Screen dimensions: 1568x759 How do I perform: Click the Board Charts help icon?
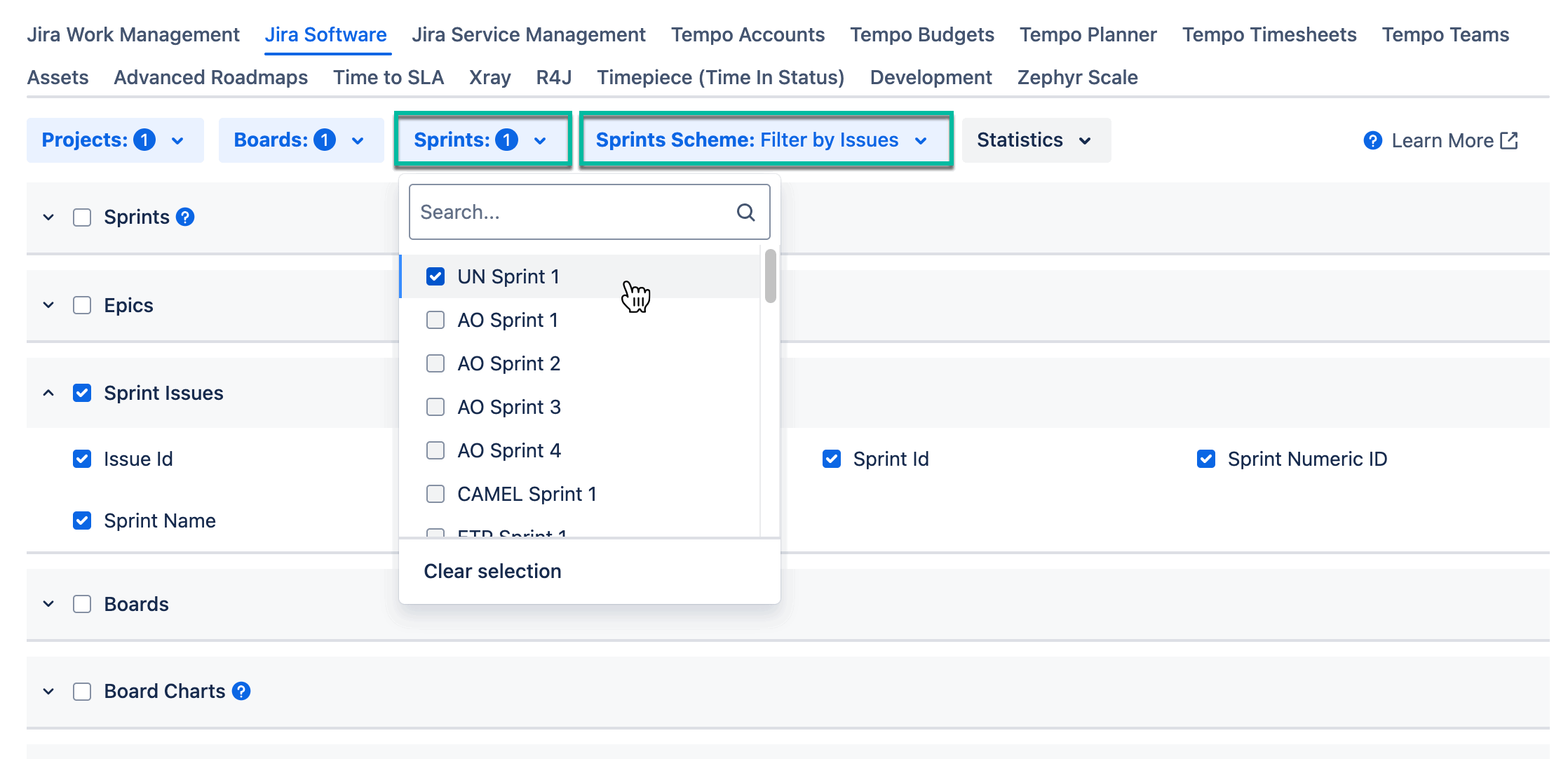[241, 691]
